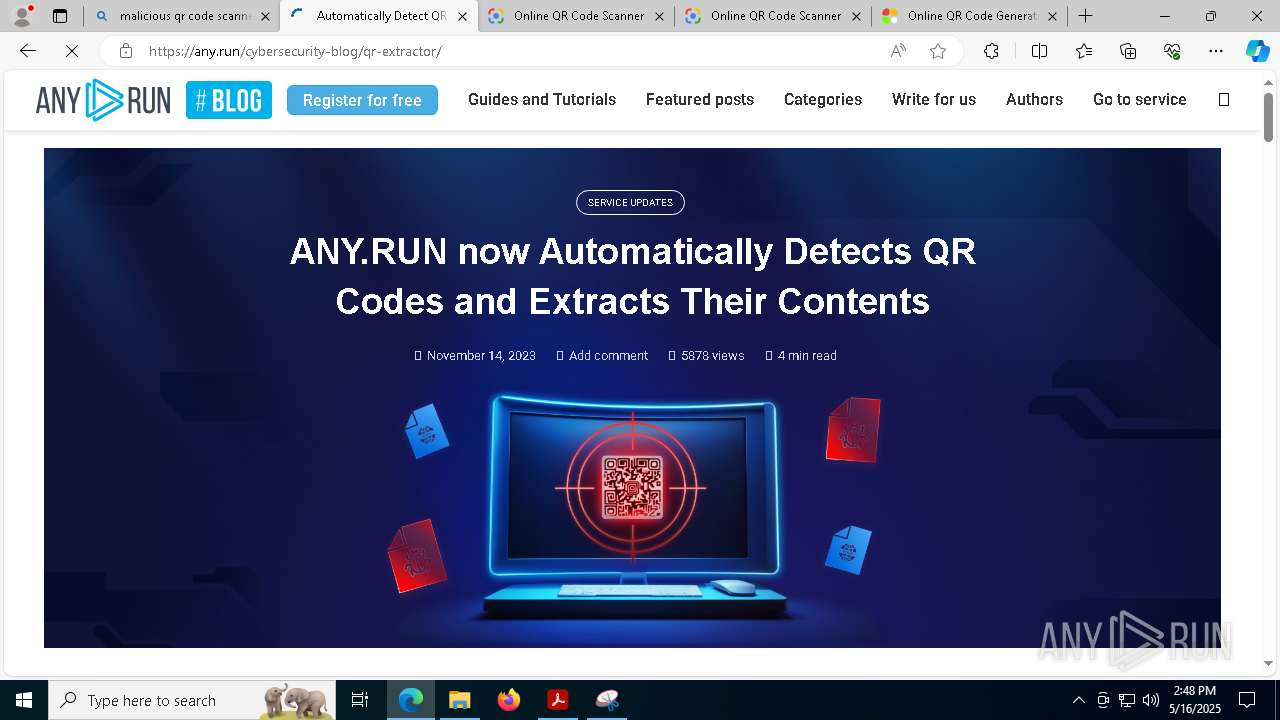Screen dimensions: 1280x720
Task: Click the SERVICE UPDATES category tag
Action: 630,202
